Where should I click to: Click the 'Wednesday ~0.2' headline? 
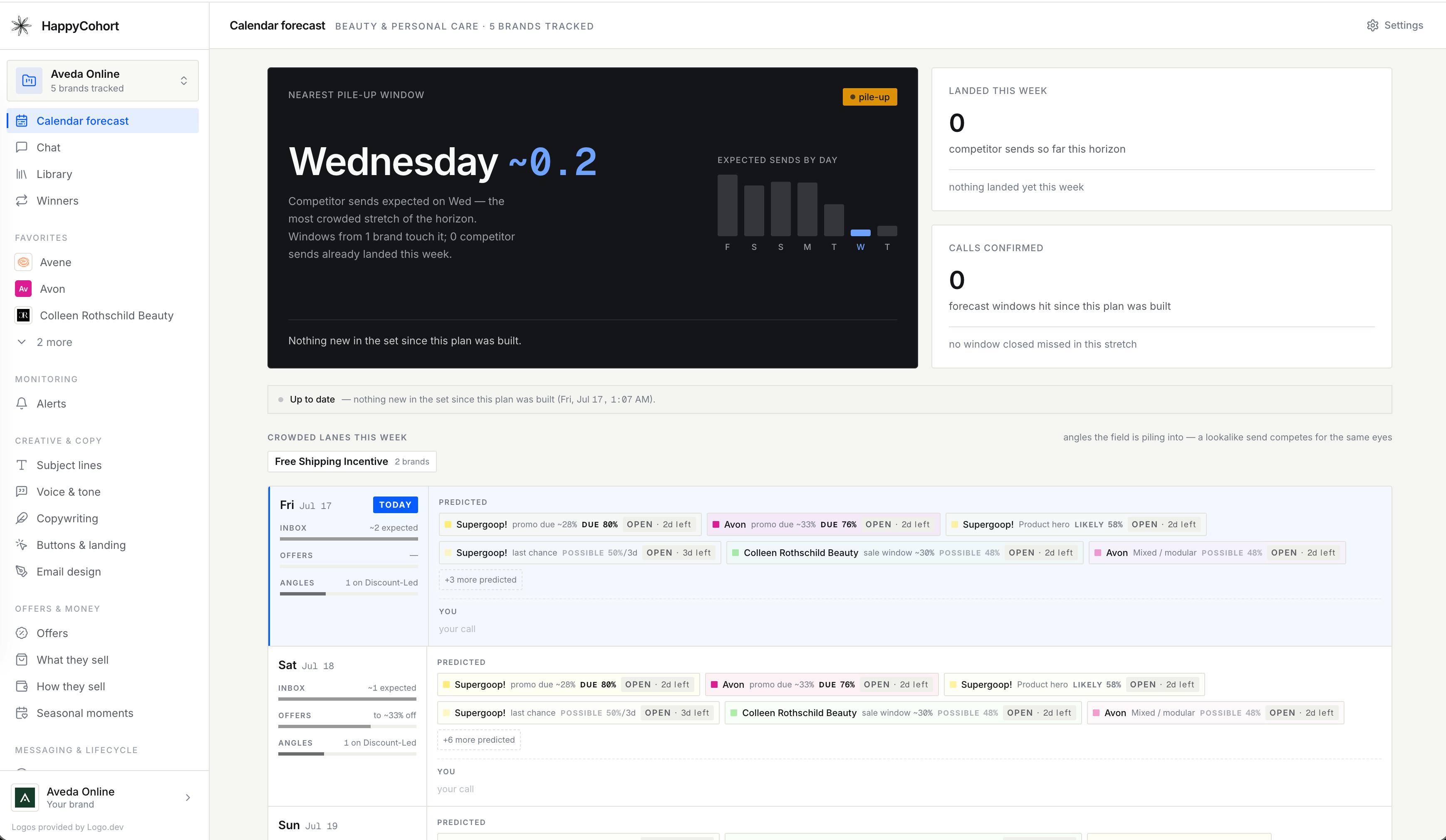tap(443, 161)
